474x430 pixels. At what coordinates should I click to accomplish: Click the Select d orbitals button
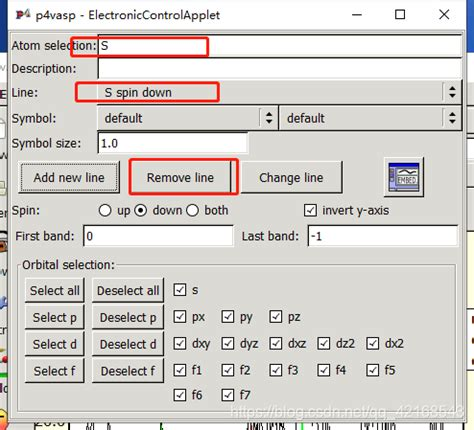click(55, 344)
